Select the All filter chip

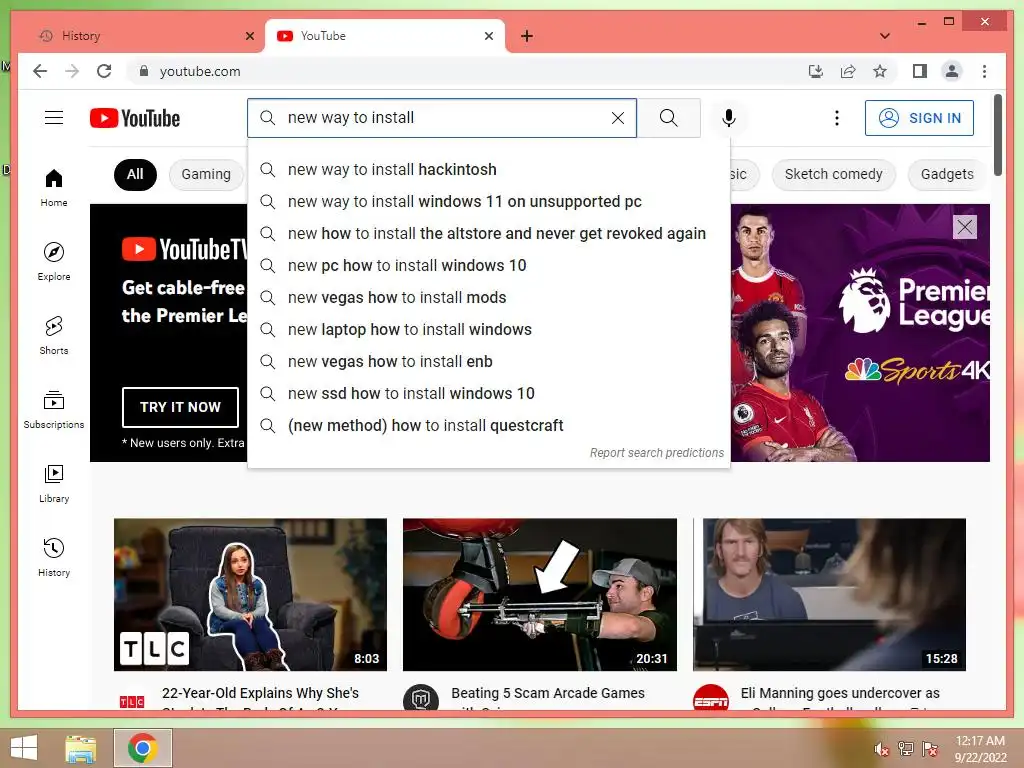(x=135, y=174)
